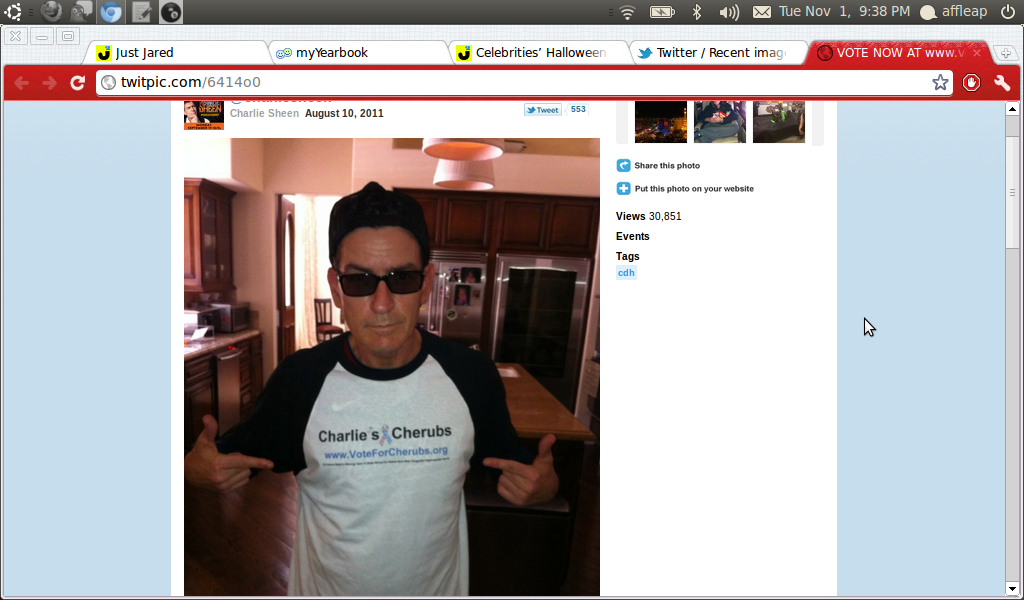Viewport: 1024px width, 600px height.
Task: Click the main Charlie's Cherubs photo
Action: (392, 367)
